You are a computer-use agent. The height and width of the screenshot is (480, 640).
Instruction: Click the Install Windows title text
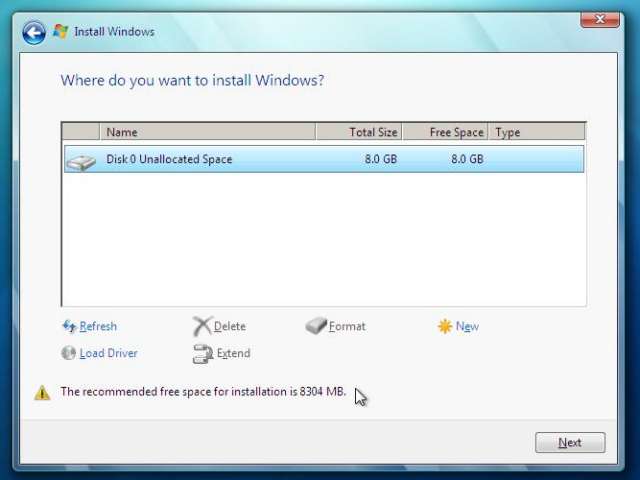tap(114, 32)
